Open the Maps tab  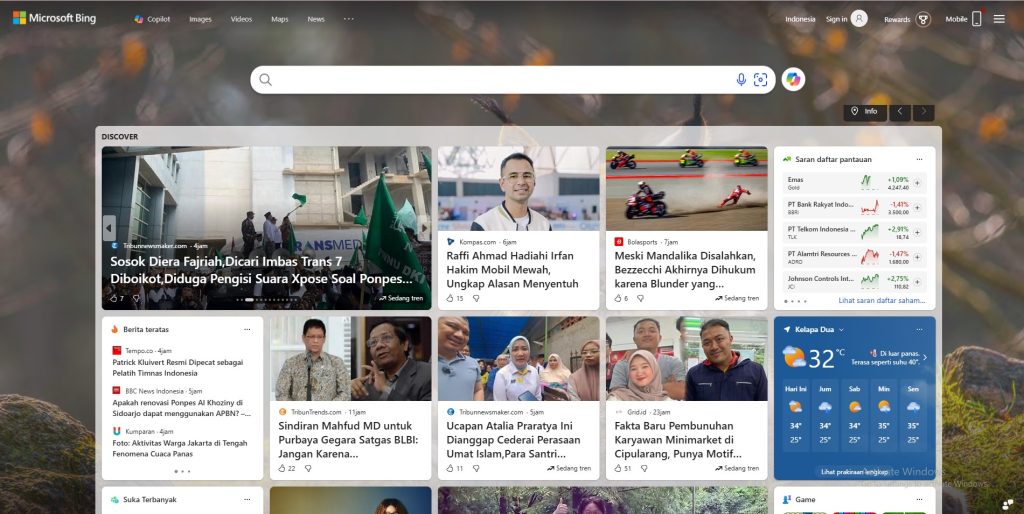point(279,19)
